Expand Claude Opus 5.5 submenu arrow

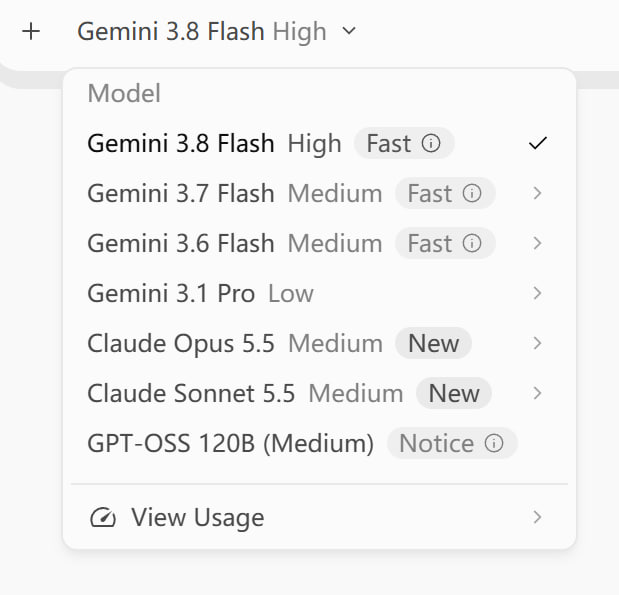(537, 343)
